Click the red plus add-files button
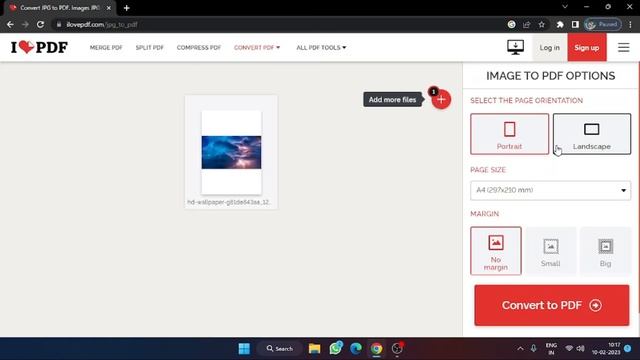This screenshot has width=640, height=360. click(441, 99)
